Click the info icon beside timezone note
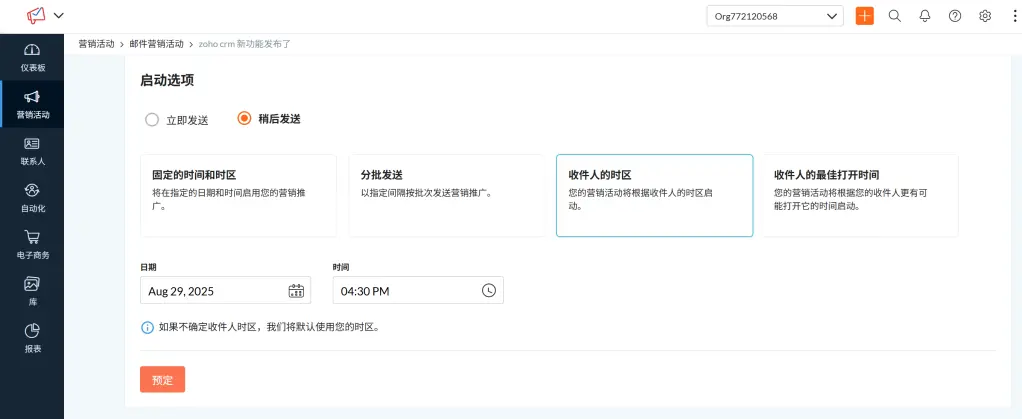This screenshot has height=419, width=1022. click(x=148, y=327)
